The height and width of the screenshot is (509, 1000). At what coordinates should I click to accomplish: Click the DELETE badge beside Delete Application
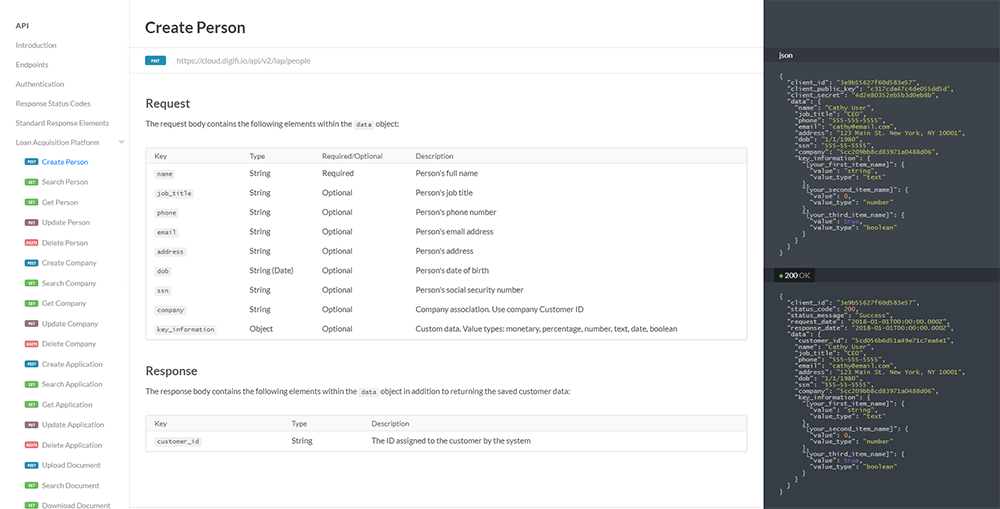click(x=31, y=445)
